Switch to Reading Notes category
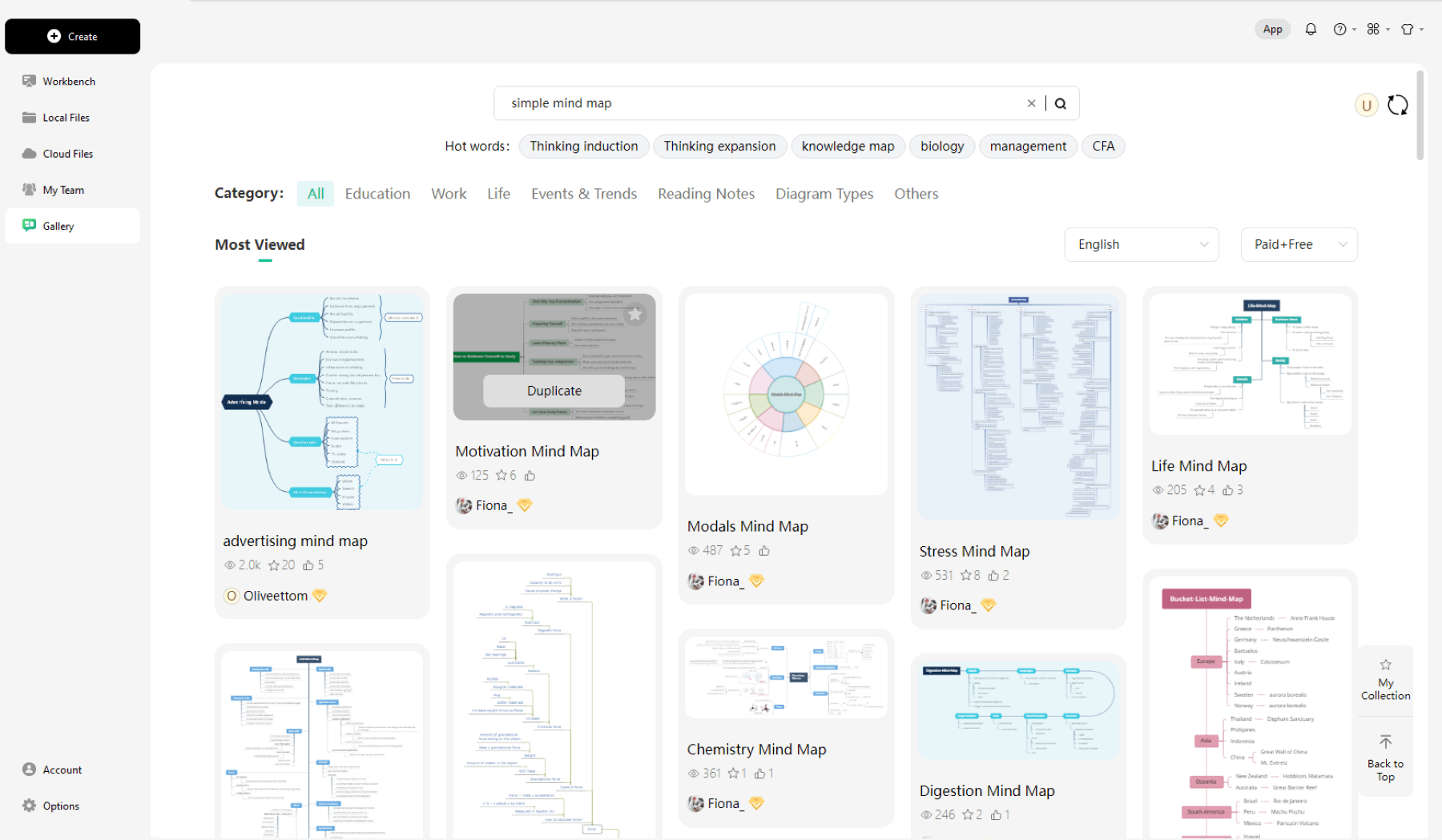Image resolution: width=1442 pixels, height=840 pixels. 706,194
